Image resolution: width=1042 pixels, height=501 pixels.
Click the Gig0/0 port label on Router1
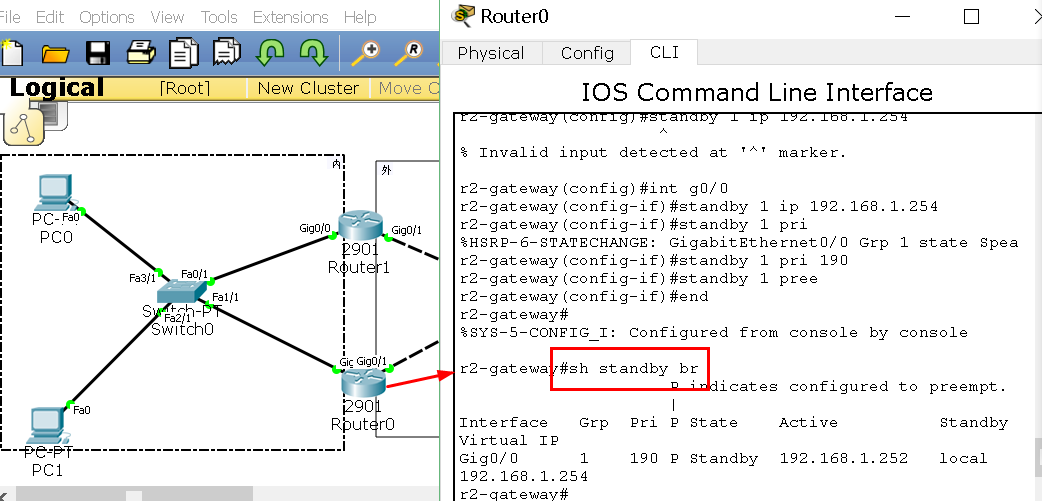[x=315, y=229]
